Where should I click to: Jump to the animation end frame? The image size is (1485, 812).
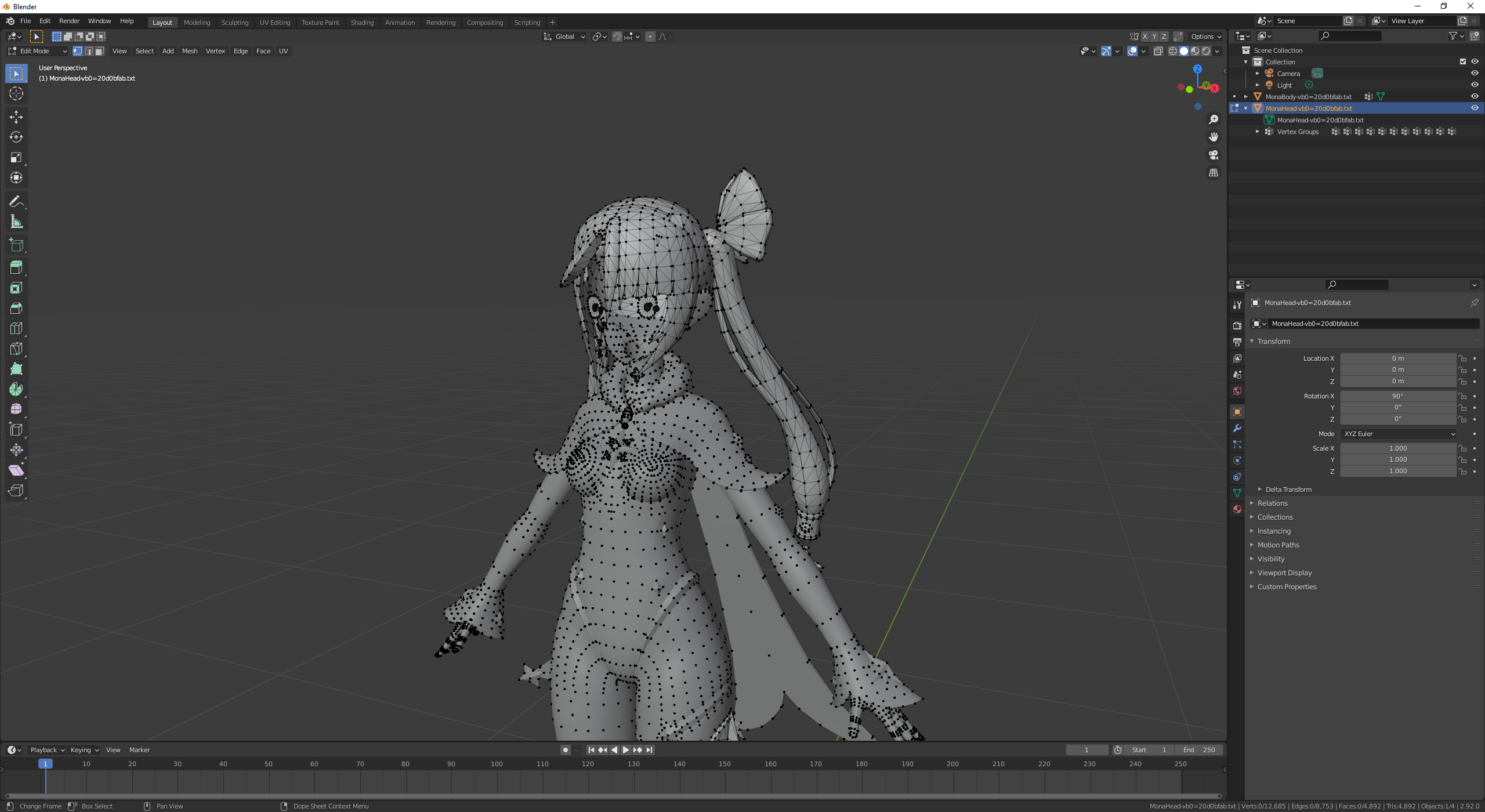tap(649, 750)
